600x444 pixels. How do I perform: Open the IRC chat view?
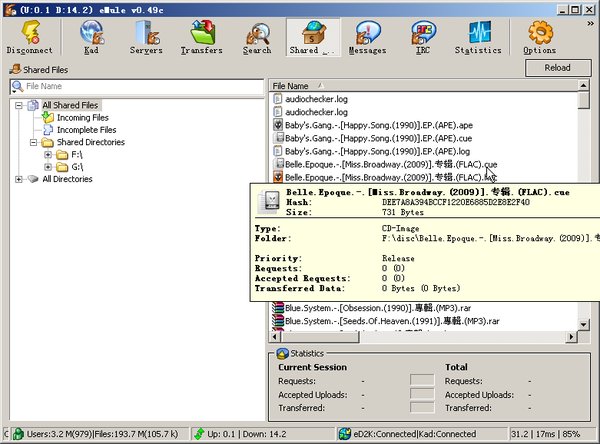[x=423, y=37]
